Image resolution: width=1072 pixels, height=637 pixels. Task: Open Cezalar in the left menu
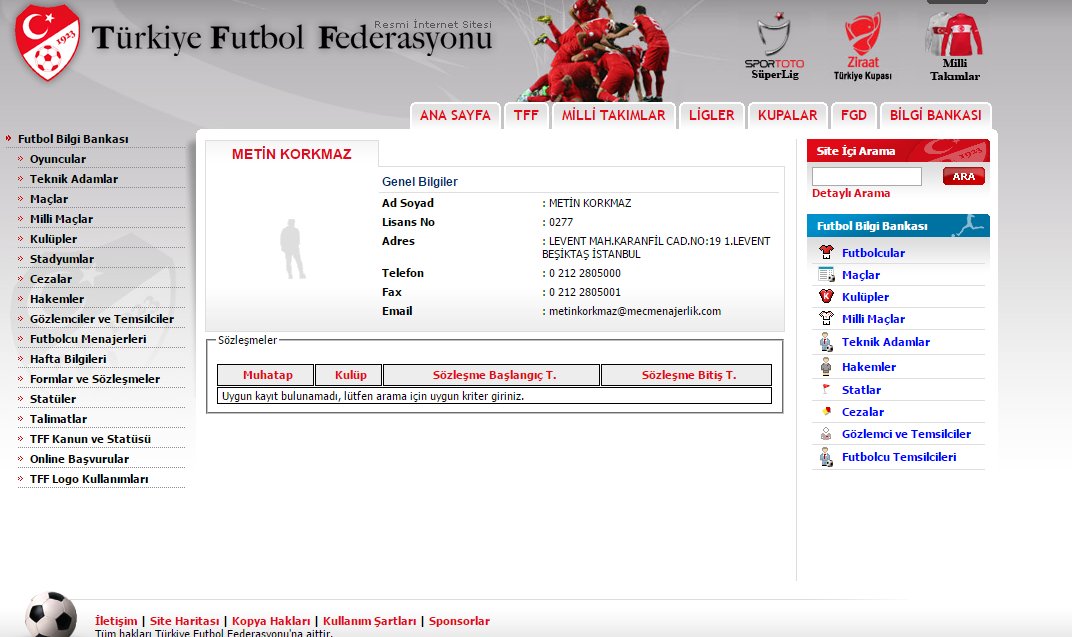coord(51,279)
